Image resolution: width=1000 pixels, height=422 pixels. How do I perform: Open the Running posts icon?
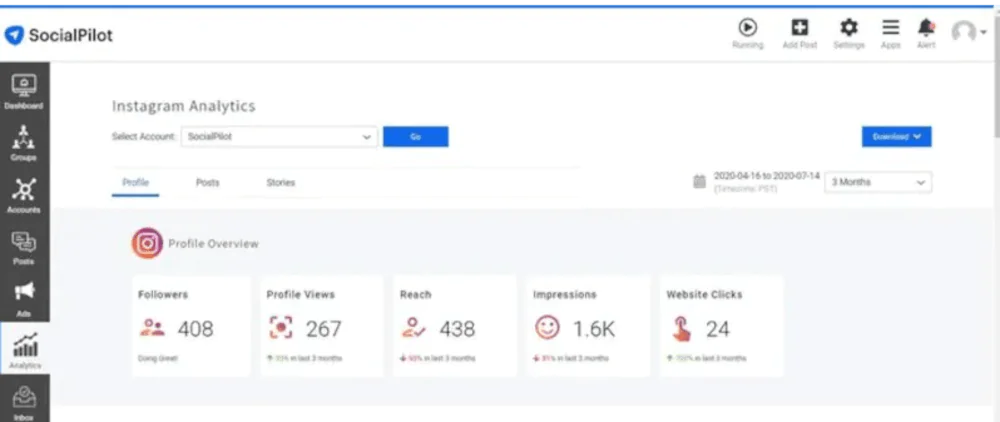747,33
